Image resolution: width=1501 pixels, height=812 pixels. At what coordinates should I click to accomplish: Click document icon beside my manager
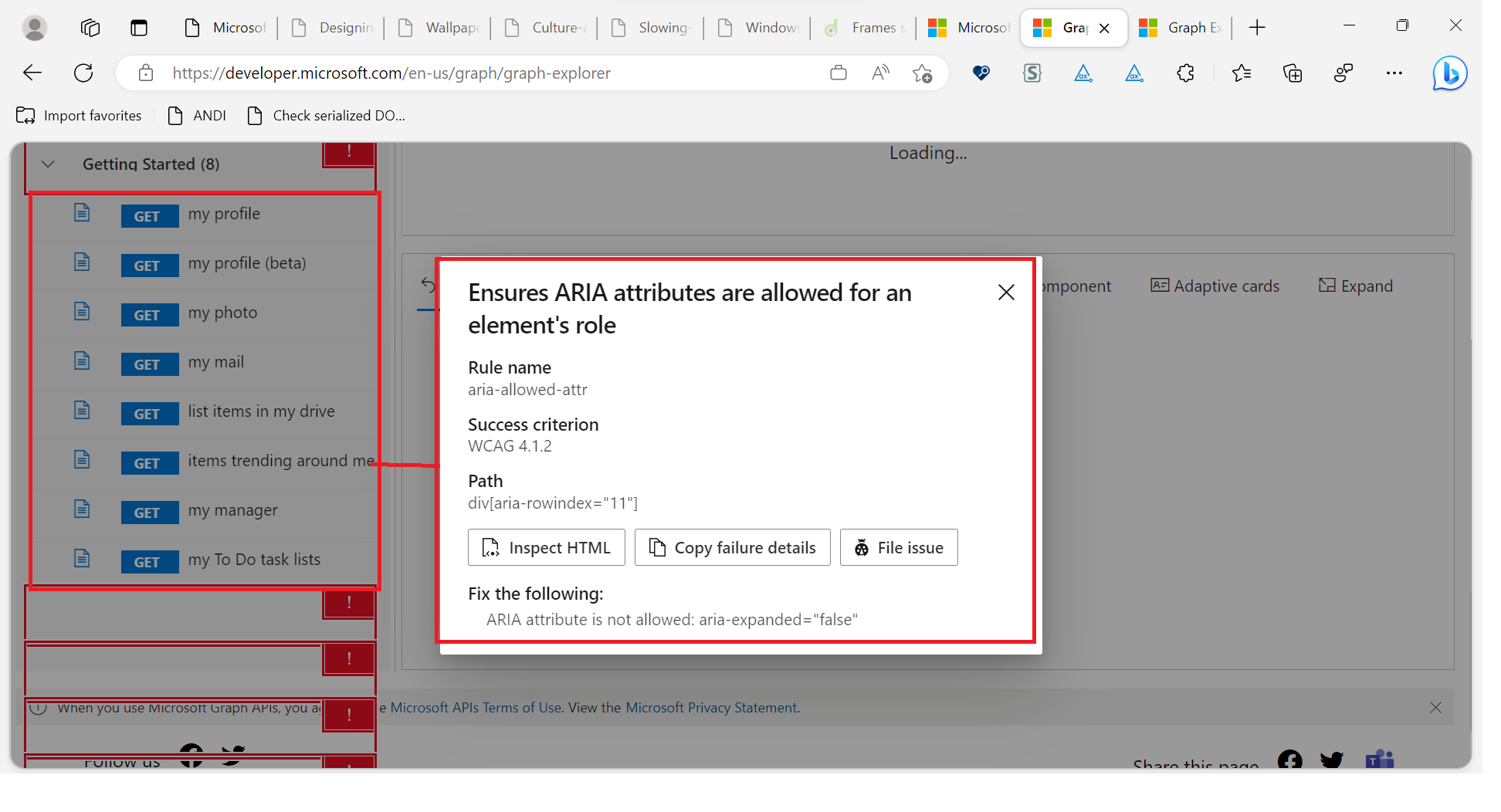pos(82,509)
